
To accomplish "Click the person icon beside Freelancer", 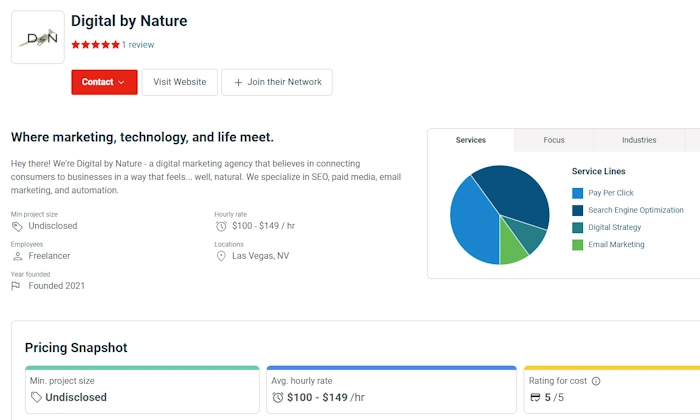I will [17, 256].
